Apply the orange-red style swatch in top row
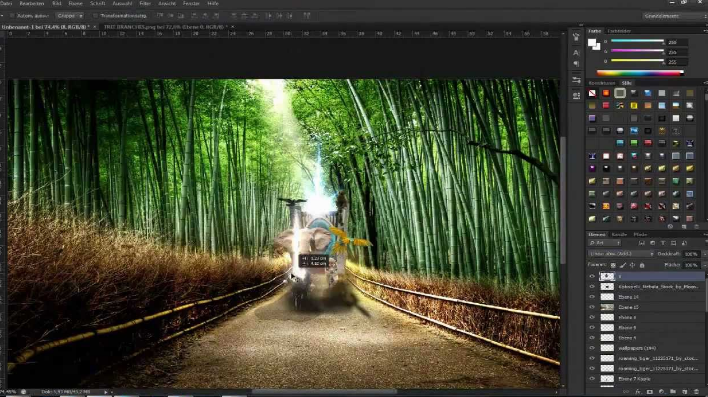The image size is (708, 397). (x=606, y=93)
